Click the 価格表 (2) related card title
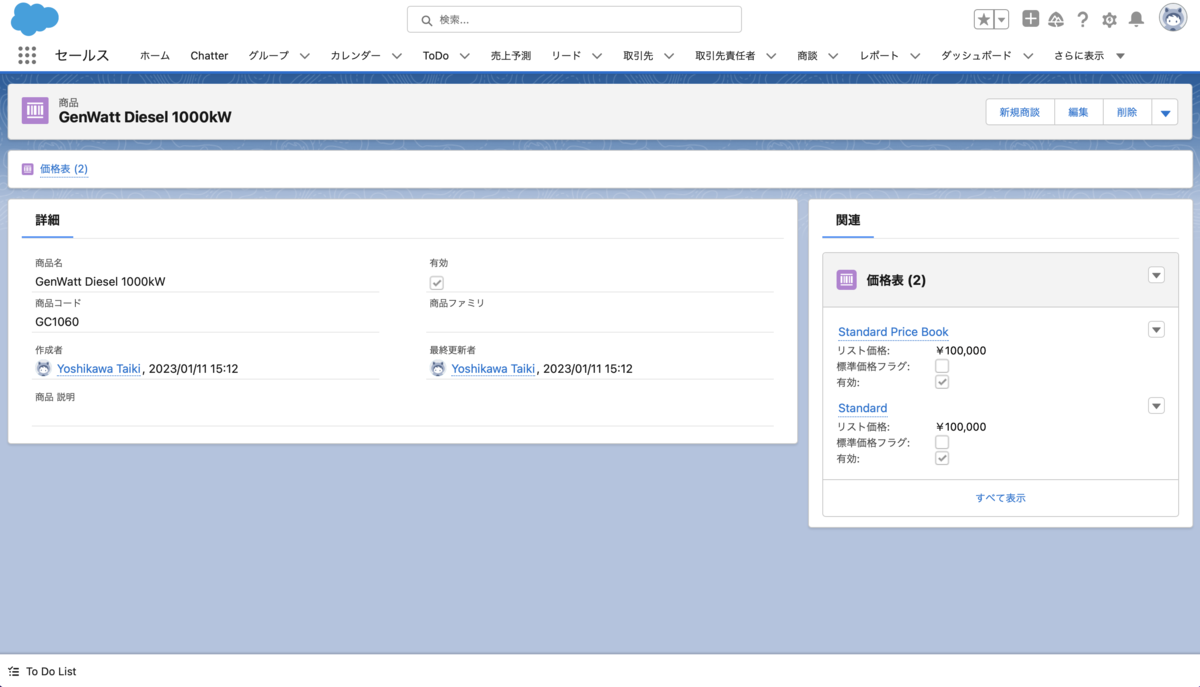The image size is (1200, 687). [896, 281]
